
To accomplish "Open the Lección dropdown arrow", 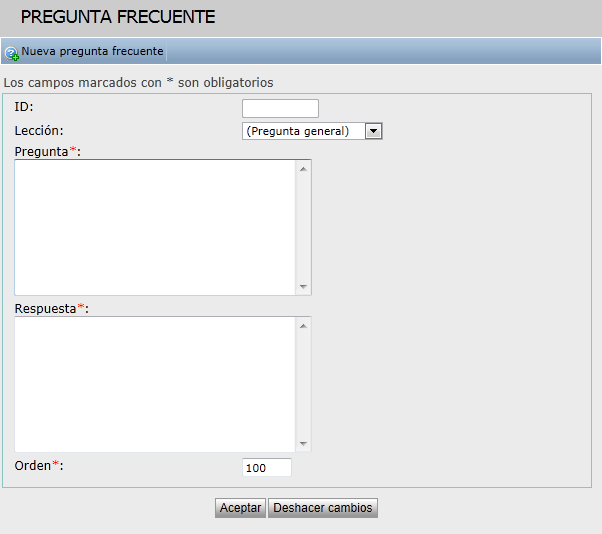I will point(374,131).
